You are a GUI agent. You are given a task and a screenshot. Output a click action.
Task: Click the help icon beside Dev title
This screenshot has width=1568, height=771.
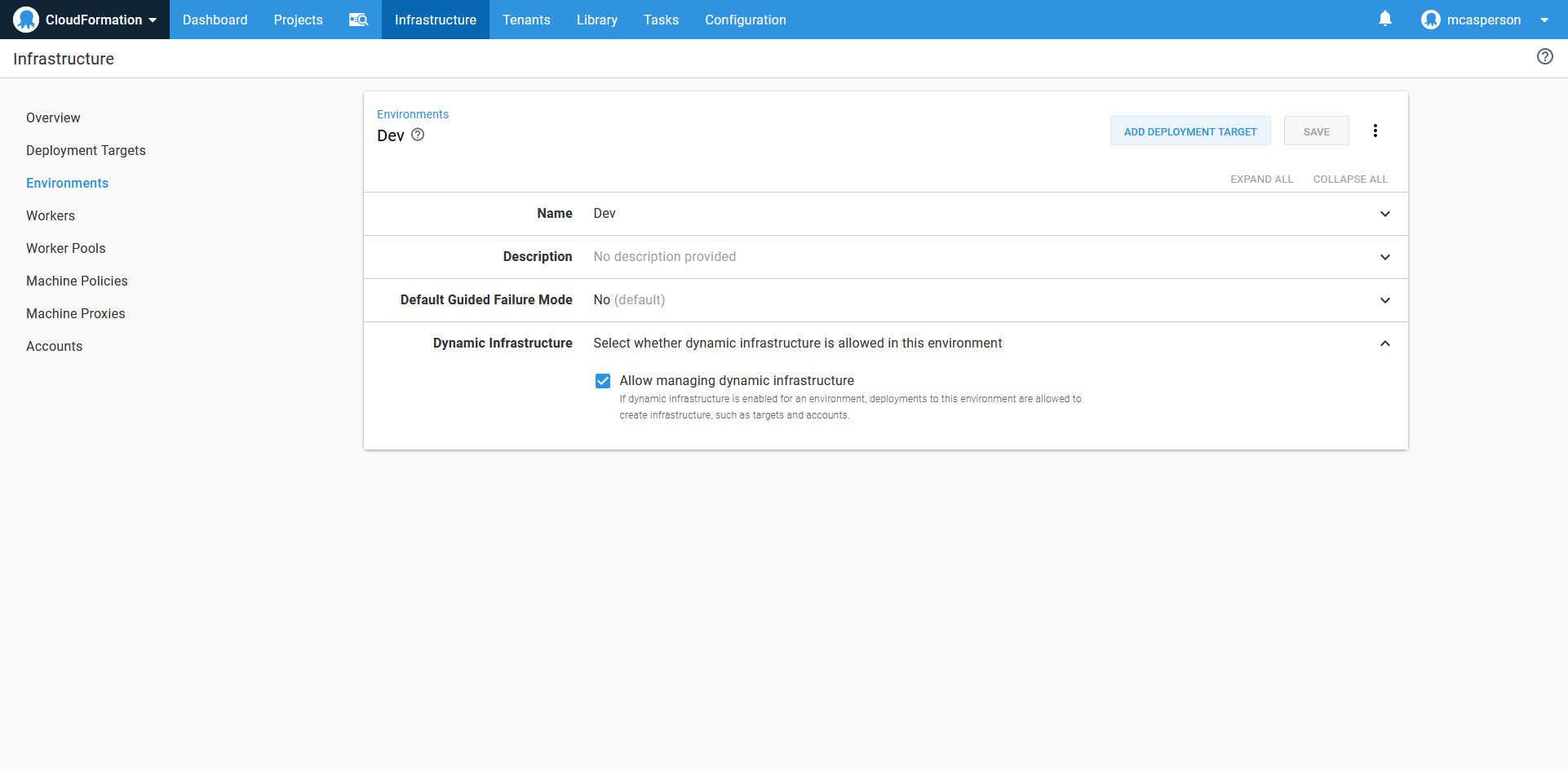(x=418, y=135)
